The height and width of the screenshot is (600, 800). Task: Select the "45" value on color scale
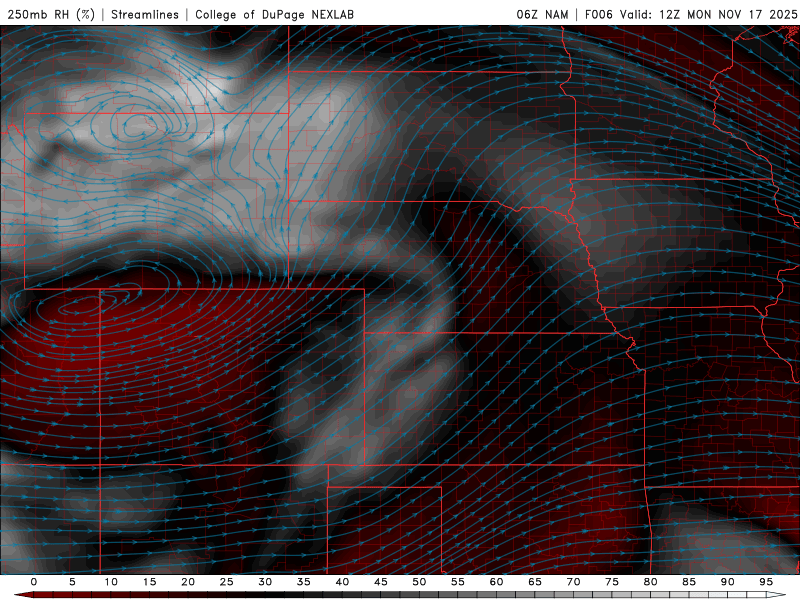pos(381,582)
